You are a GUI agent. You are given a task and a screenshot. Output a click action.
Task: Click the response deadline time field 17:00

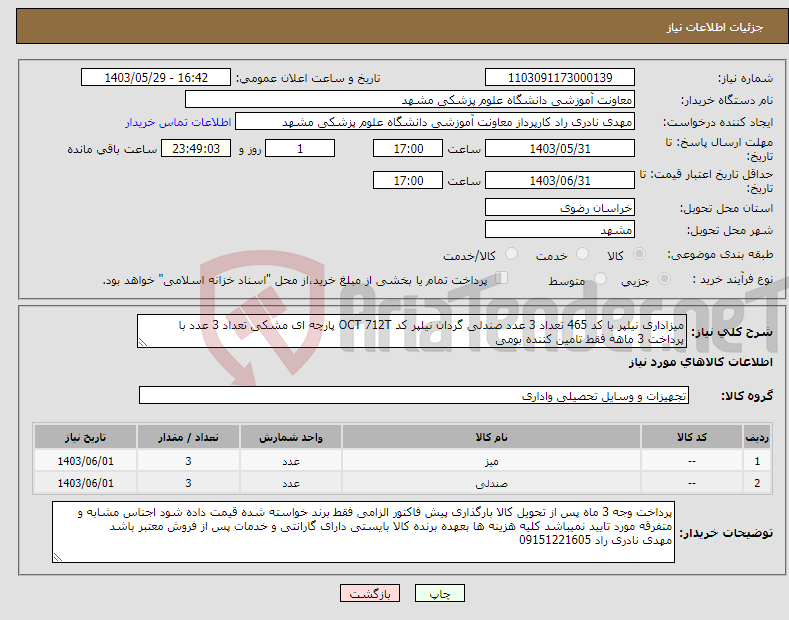click(x=408, y=149)
